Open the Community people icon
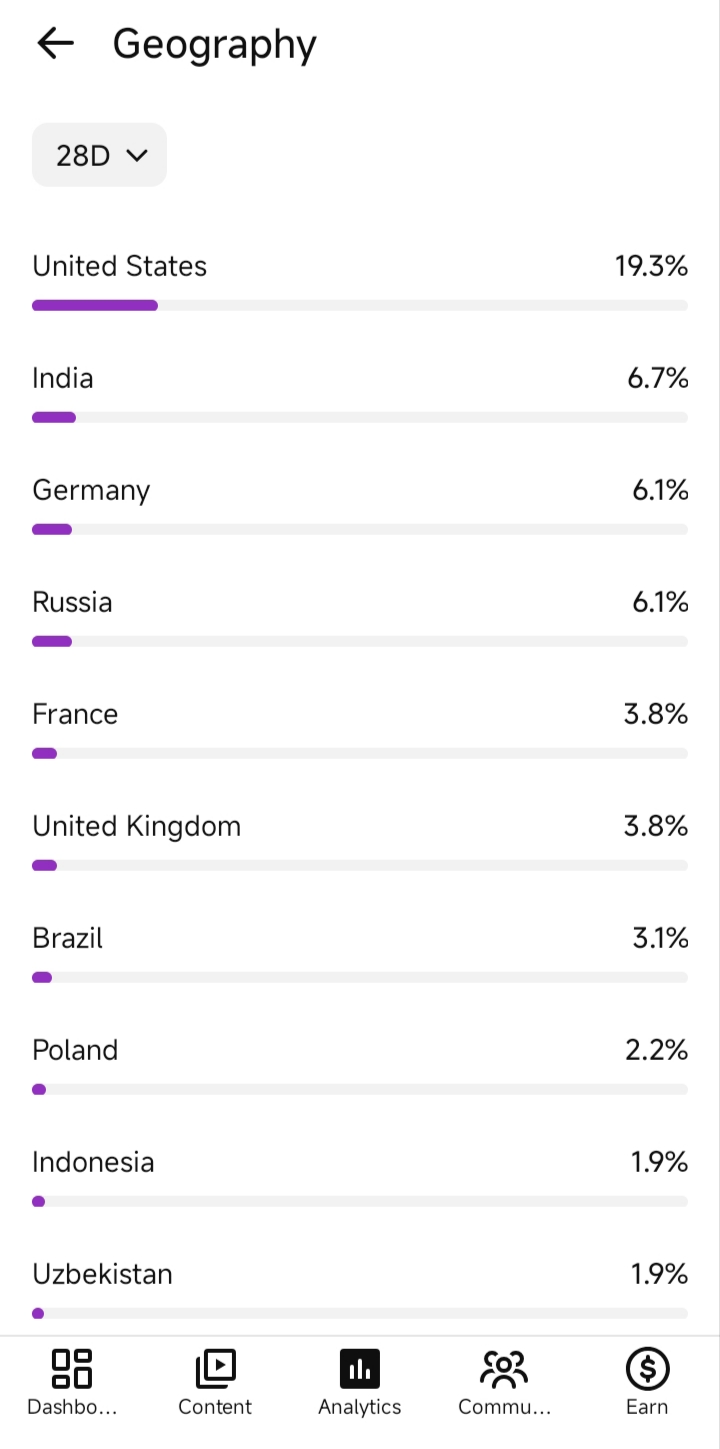 (504, 1368)
